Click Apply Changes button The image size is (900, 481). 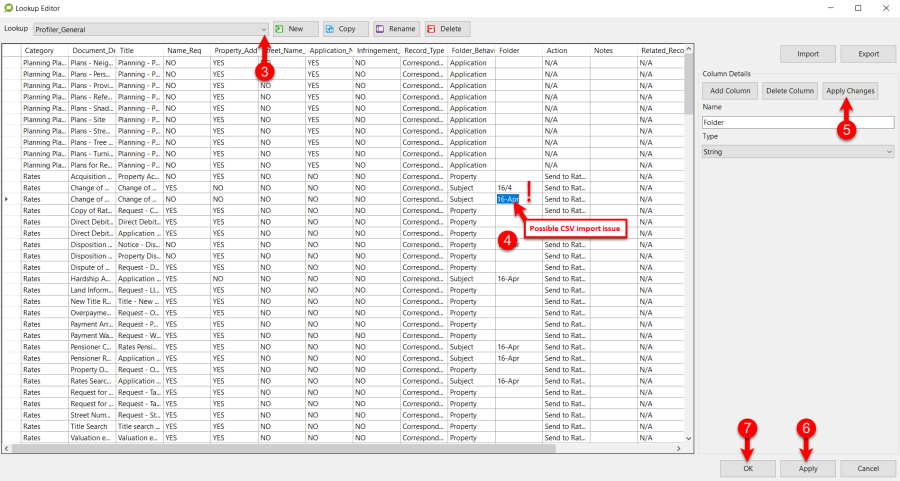tap(850, 91)
